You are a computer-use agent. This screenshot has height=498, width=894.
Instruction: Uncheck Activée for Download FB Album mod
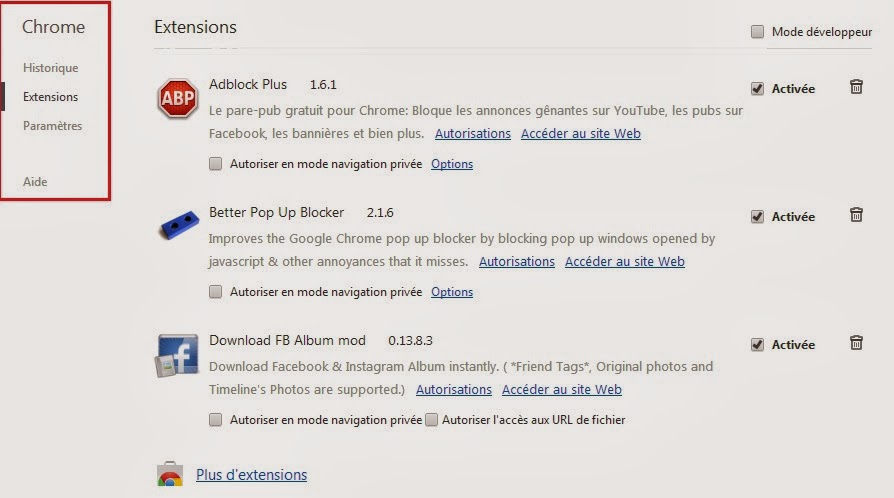click(757, 344)
